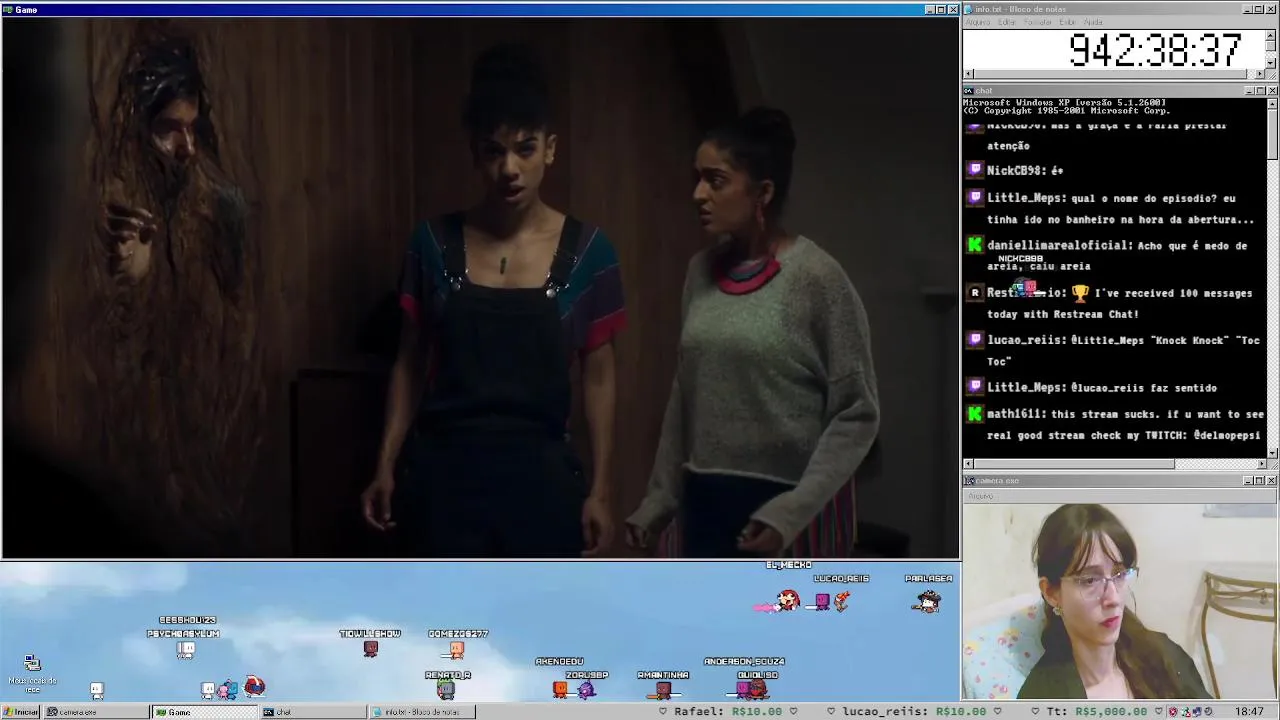Screen dimensions: 1280x720
Task: Click avatar labeled PARLASEA
Action: pyautogui.click(x=928, y=601)
